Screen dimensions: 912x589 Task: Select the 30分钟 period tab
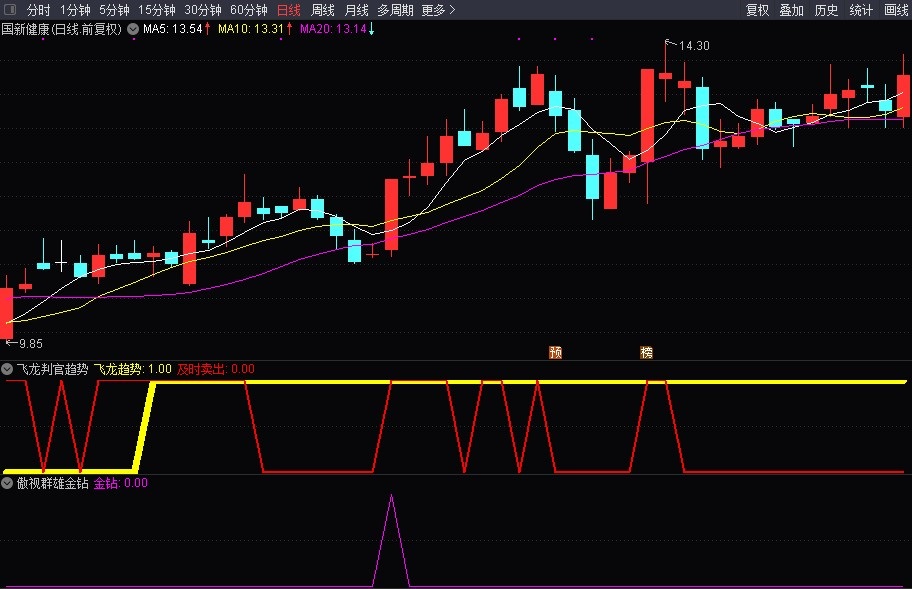pos(203,10)
